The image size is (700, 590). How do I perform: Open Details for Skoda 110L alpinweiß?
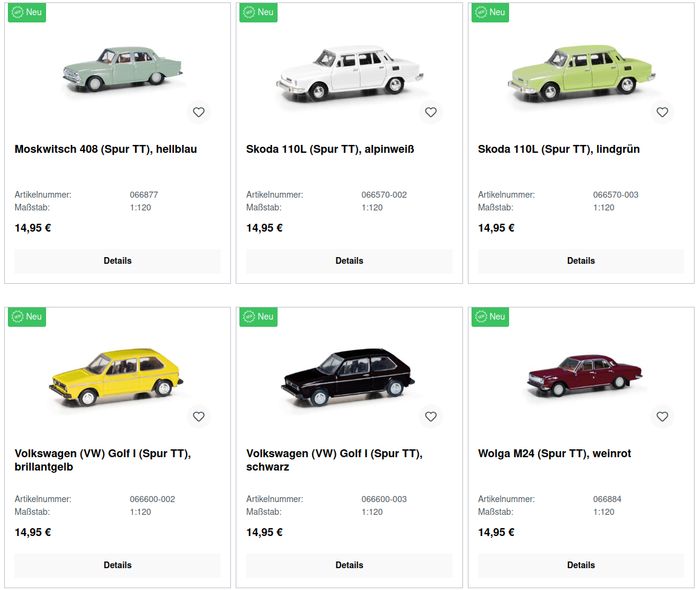349,261
